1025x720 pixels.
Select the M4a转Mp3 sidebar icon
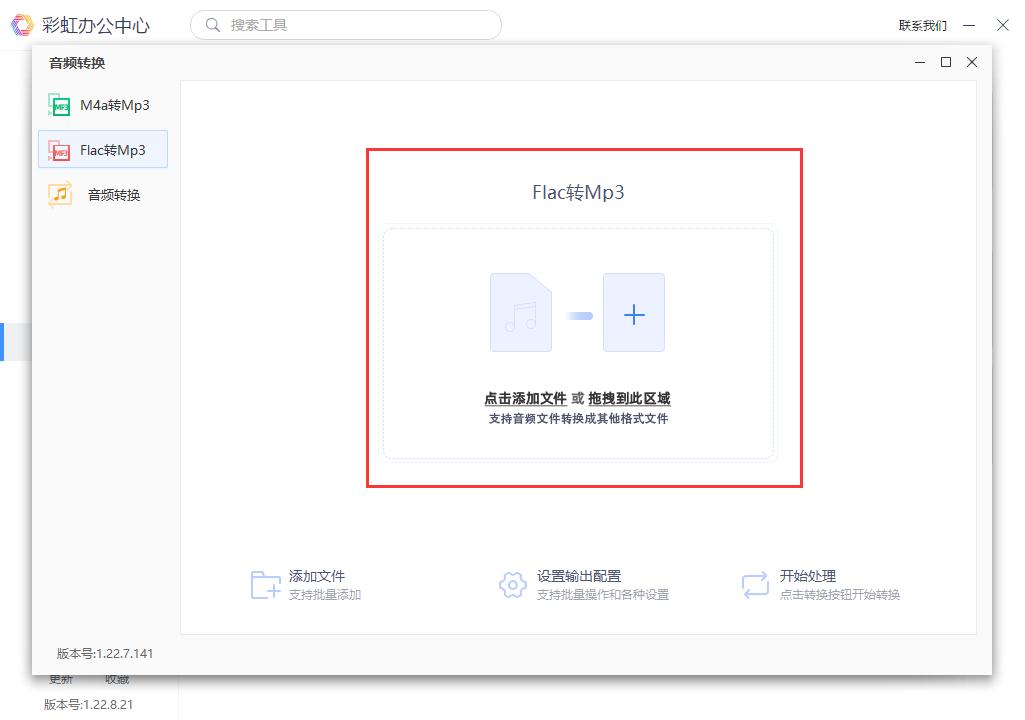[x=58, y=104]
